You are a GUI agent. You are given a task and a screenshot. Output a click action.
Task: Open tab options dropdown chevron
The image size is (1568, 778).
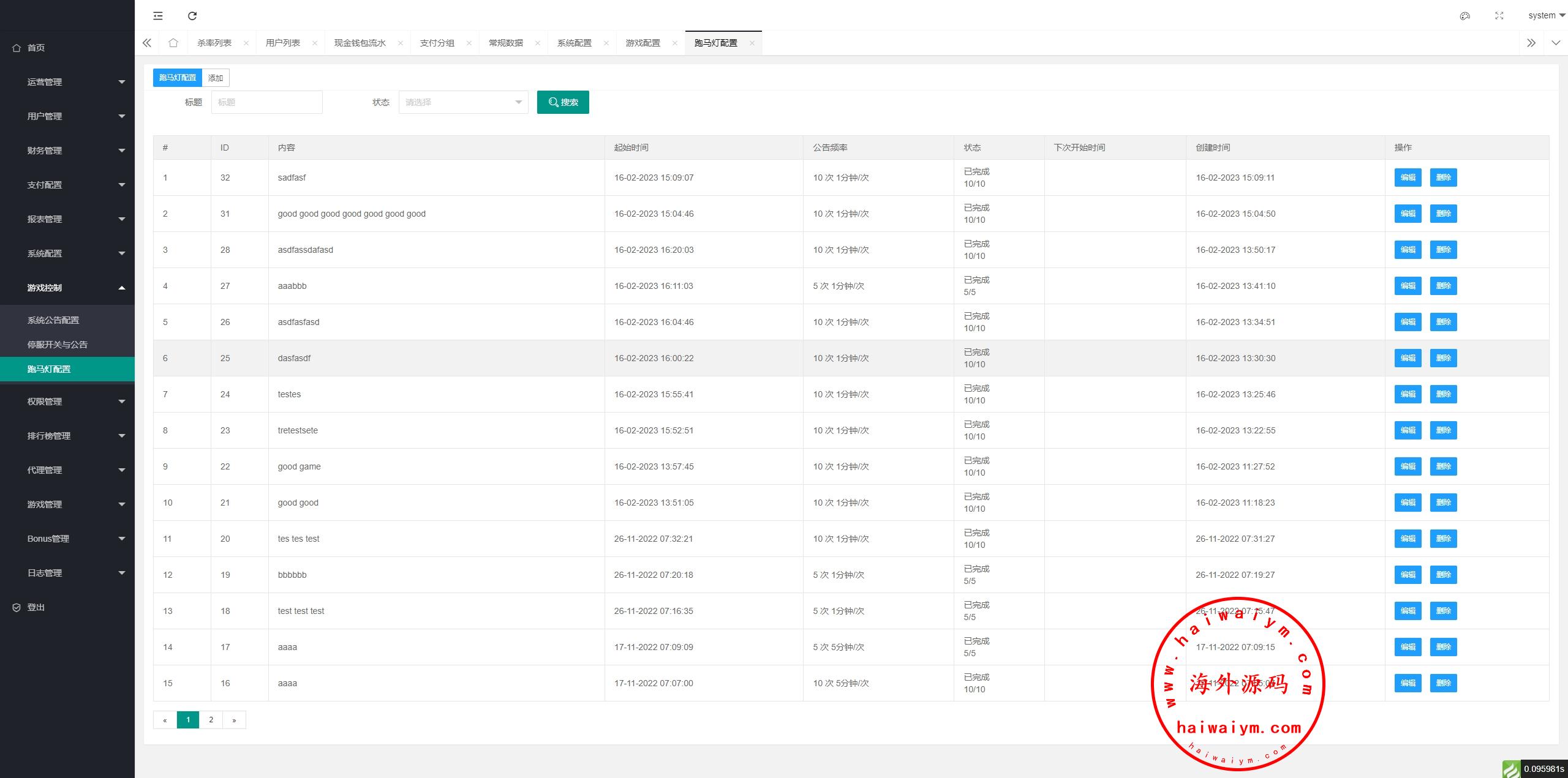[1556, 43]
